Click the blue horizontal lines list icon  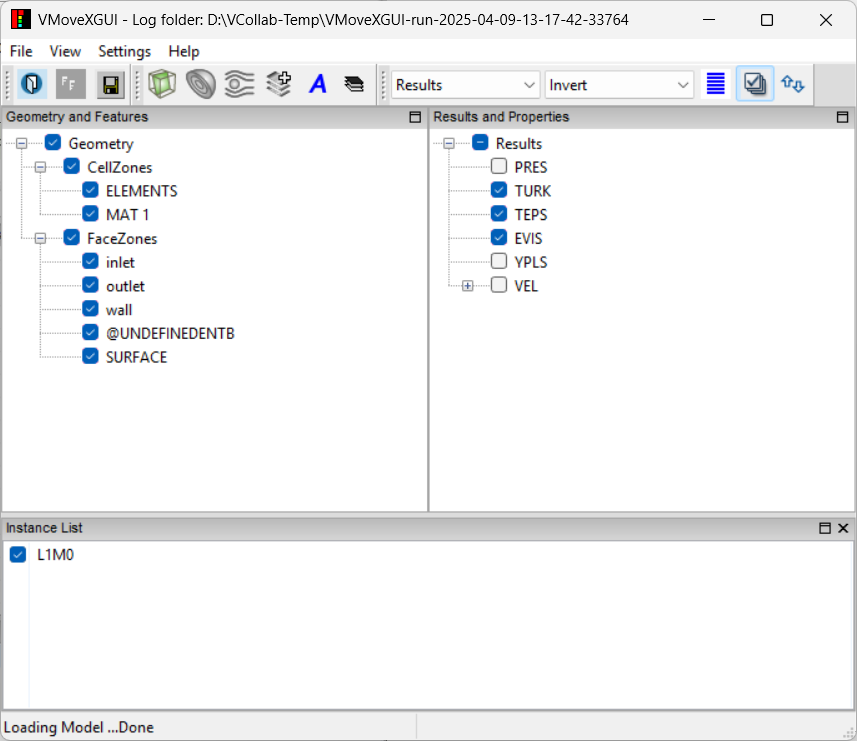pyautogui.click(x=716, y=85)
